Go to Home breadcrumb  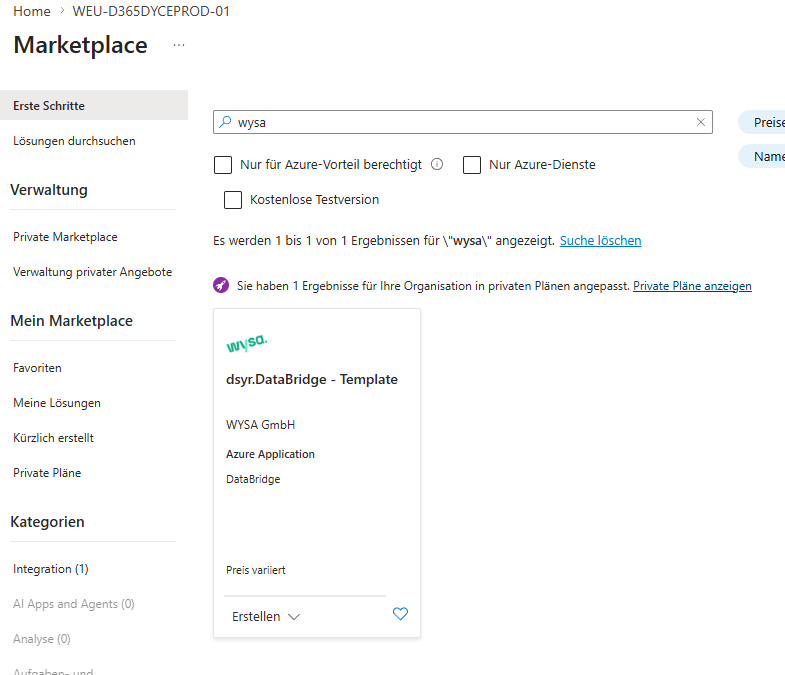click(32, 11)
